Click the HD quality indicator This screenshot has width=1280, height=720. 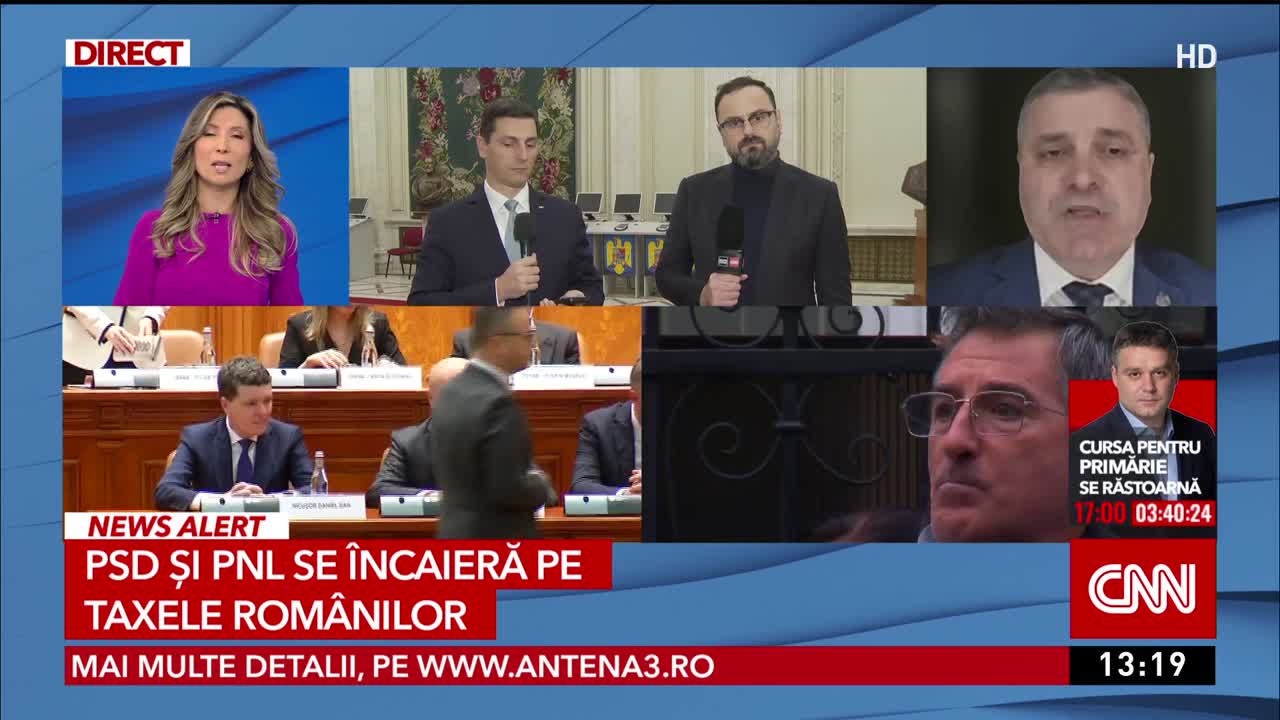(x=1195, y=57)
